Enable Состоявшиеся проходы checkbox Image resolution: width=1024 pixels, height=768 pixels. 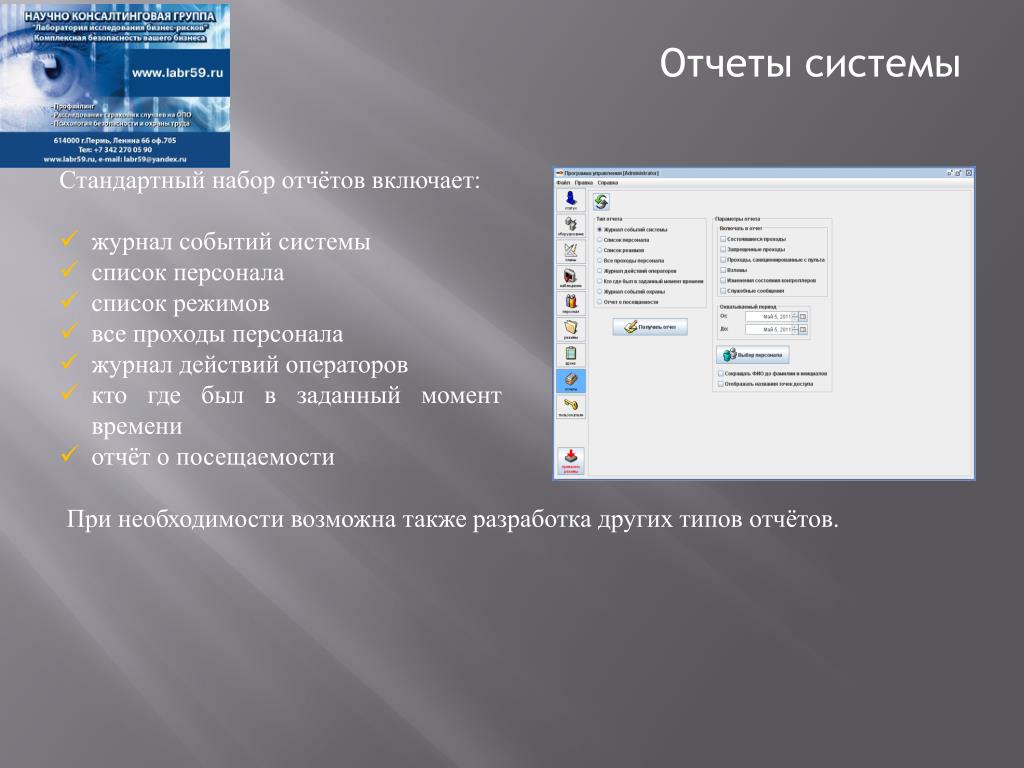pyautogui.click(x=723, y=239)
